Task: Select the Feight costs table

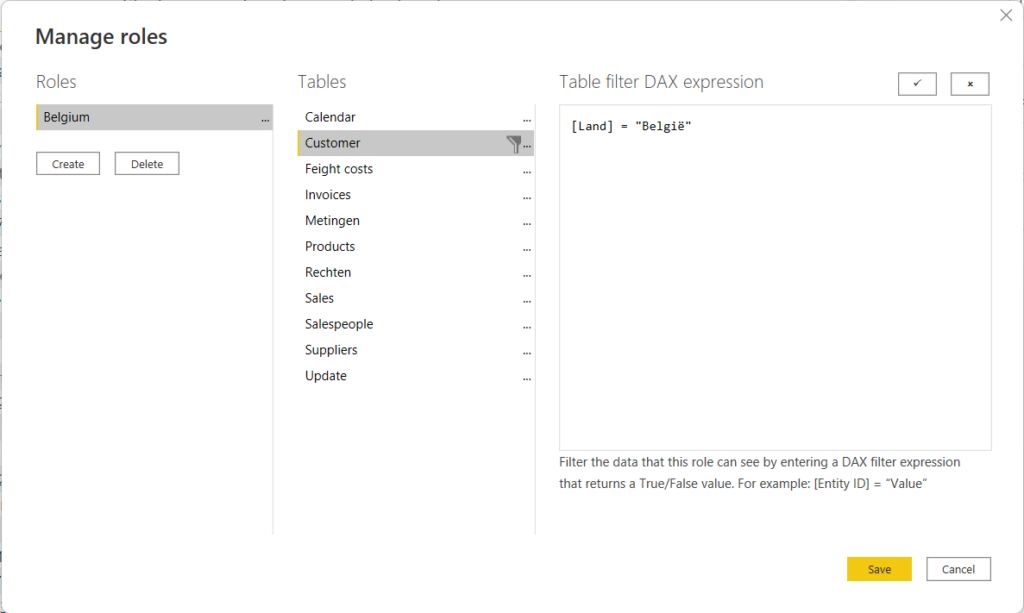Action: [339, 169]
